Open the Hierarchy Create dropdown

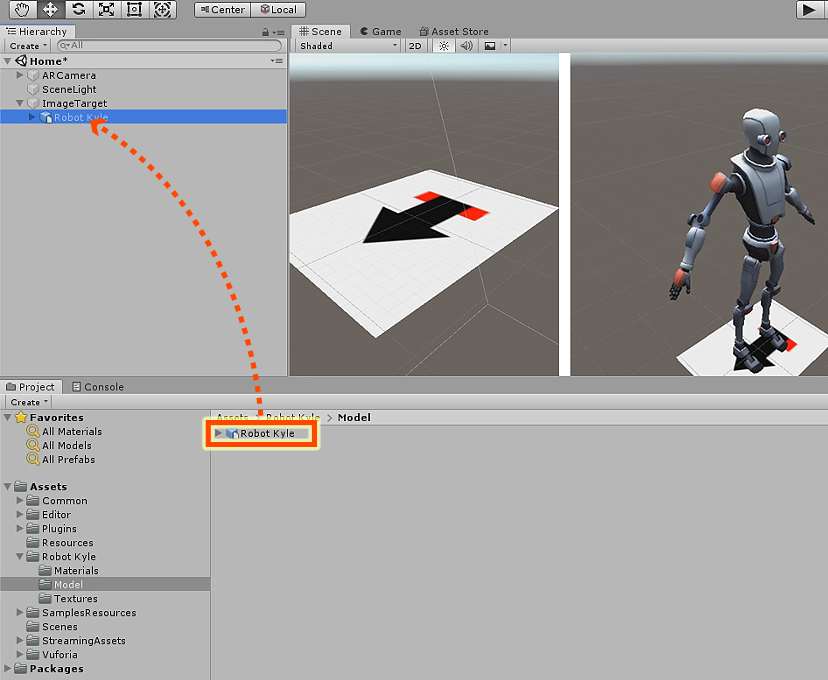[28, 46]
